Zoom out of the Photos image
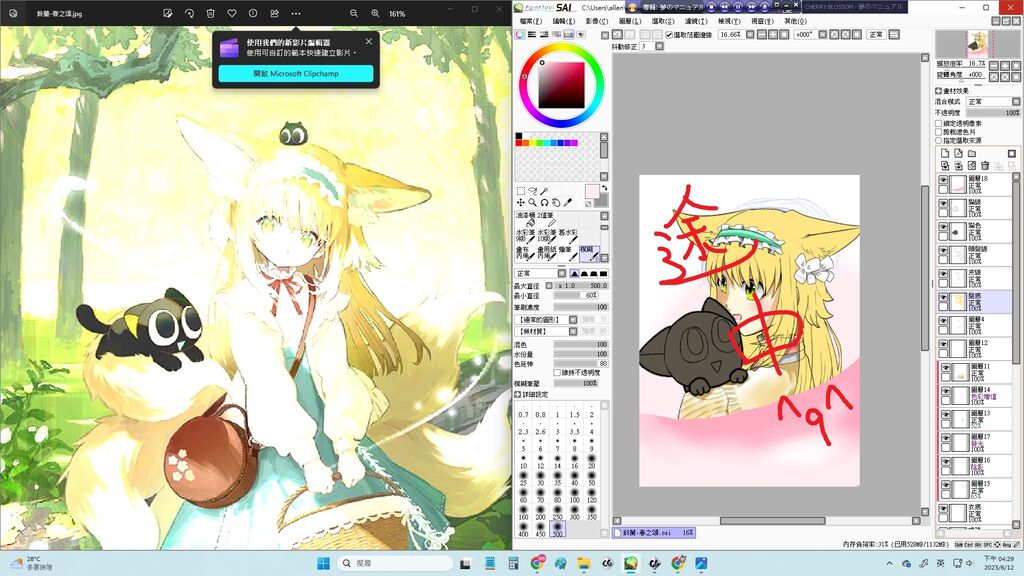The width and height of the screenshot is (1024, 576). 354,13
